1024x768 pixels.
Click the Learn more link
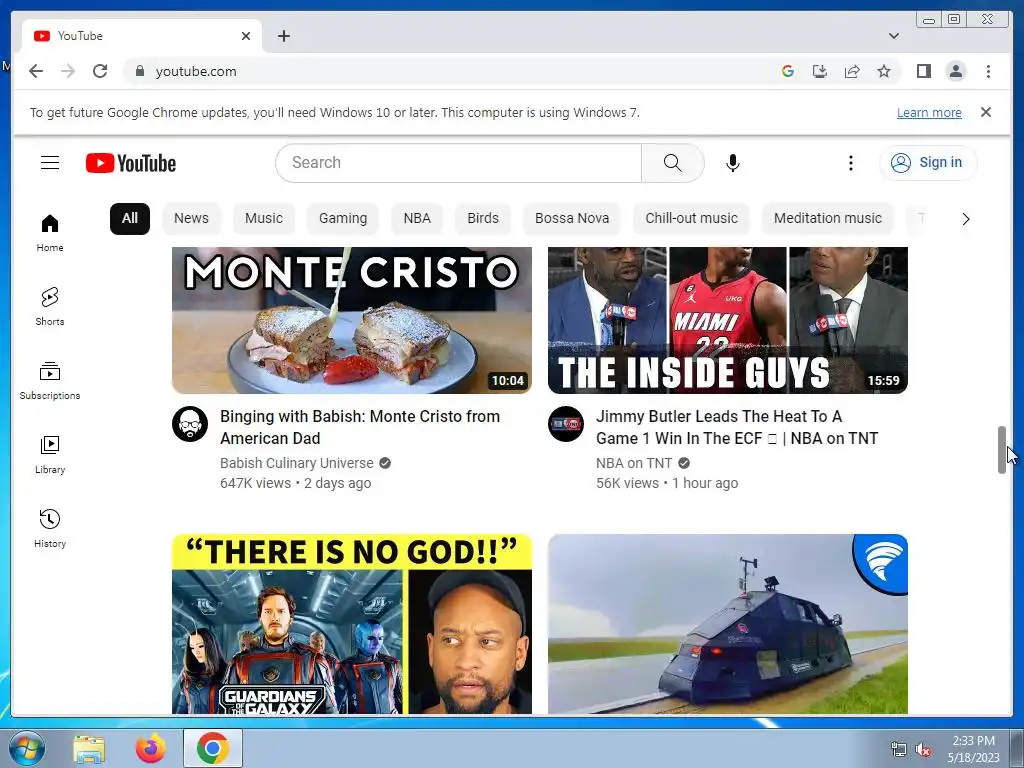tap(929, 112)
